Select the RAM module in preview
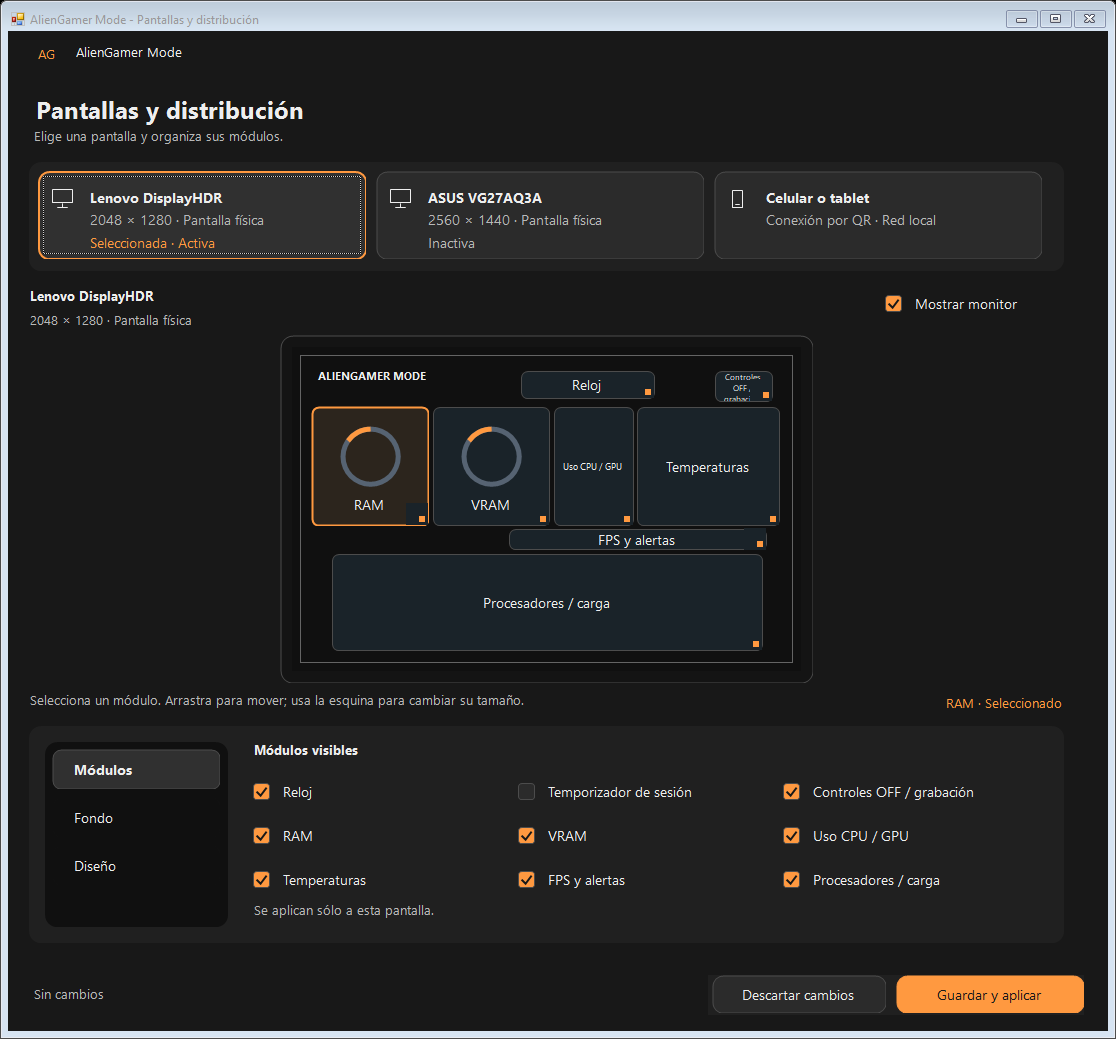Screen dimensions: 1116x1039 370,466
